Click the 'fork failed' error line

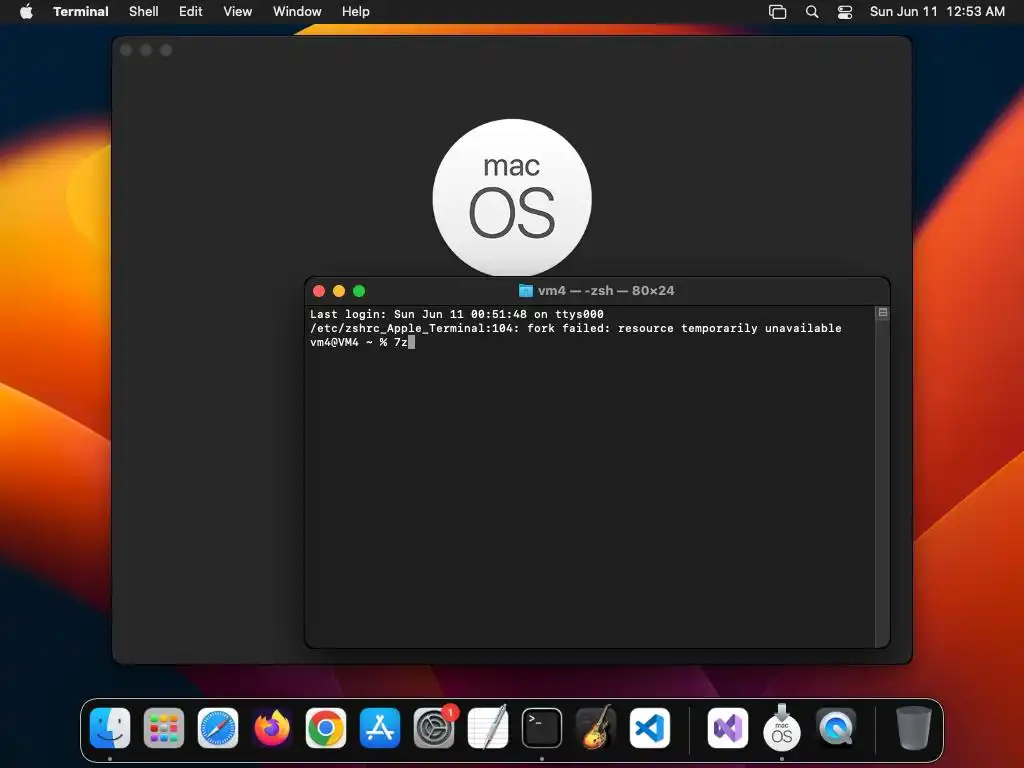[575, 328]
